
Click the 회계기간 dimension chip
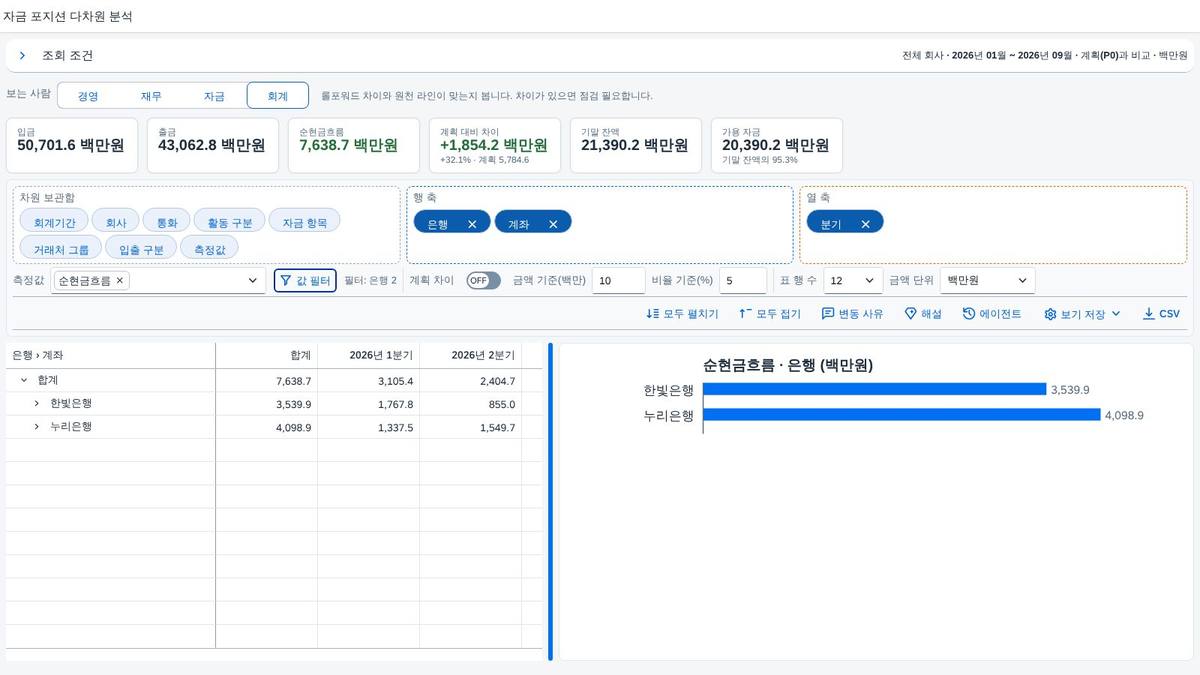click(54, 223)
